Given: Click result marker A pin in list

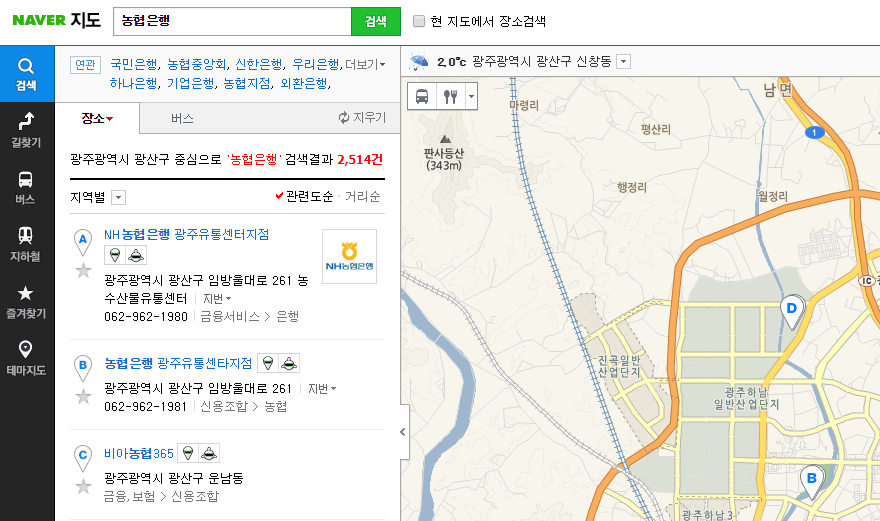Looking at the screenshot, I should [x=83, y=243].
